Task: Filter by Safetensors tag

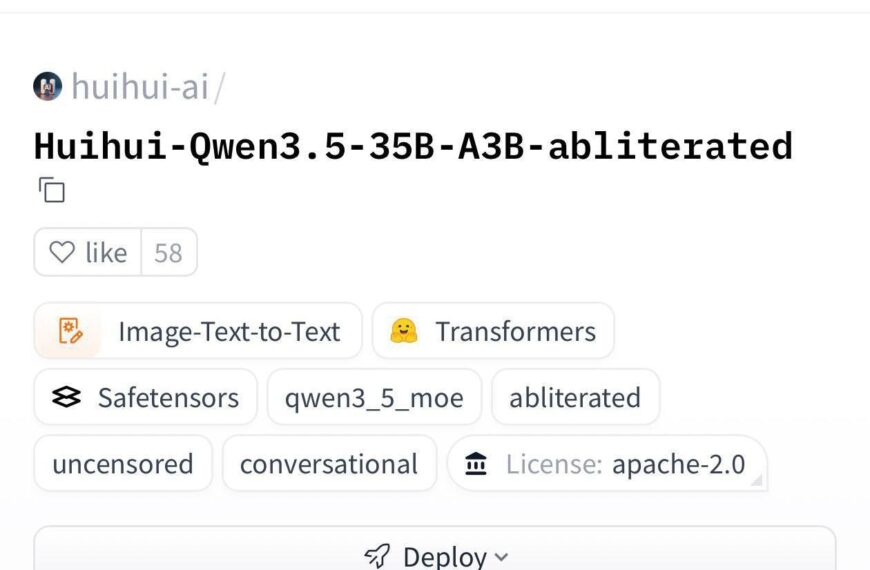Action: pyautogui.click(x=167, y=398)
